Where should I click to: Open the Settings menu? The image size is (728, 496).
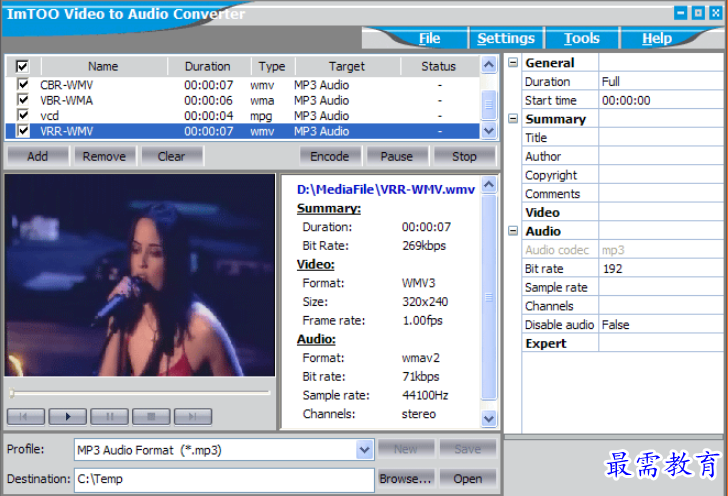(506, 39)
